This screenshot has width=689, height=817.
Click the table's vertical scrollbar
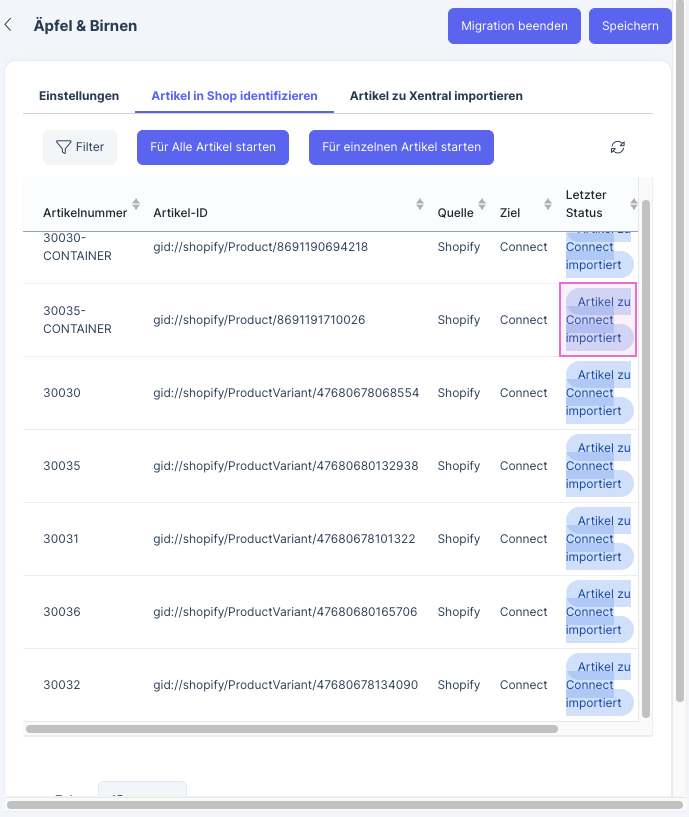646,450
